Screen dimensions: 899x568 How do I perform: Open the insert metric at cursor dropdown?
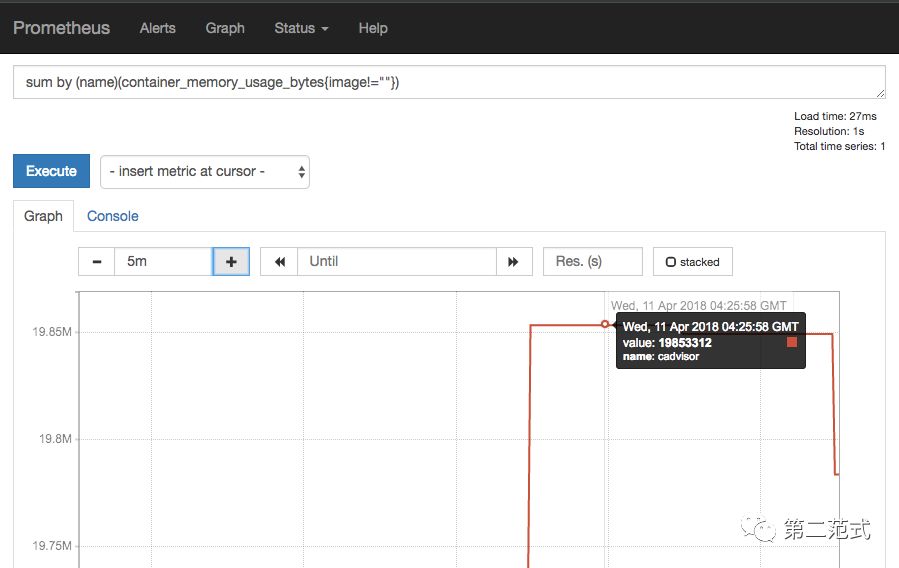point(205,172)
